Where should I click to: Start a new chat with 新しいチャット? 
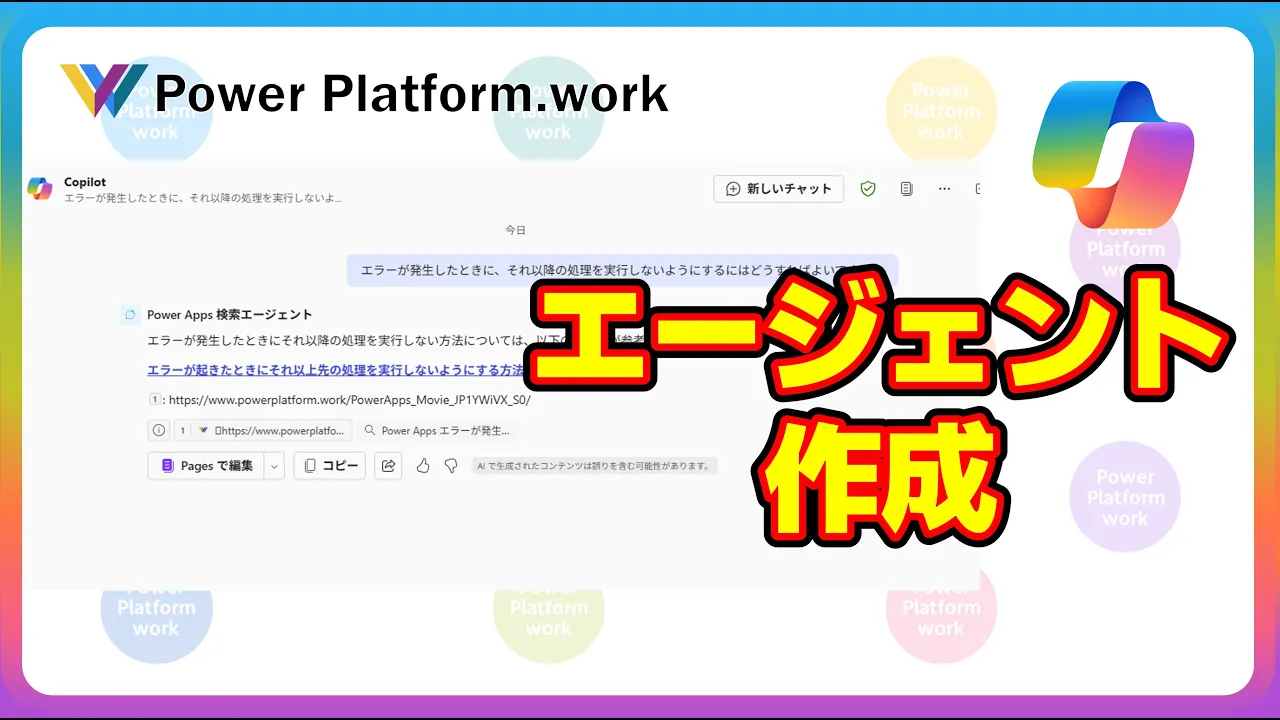click(x=779, y=189)
